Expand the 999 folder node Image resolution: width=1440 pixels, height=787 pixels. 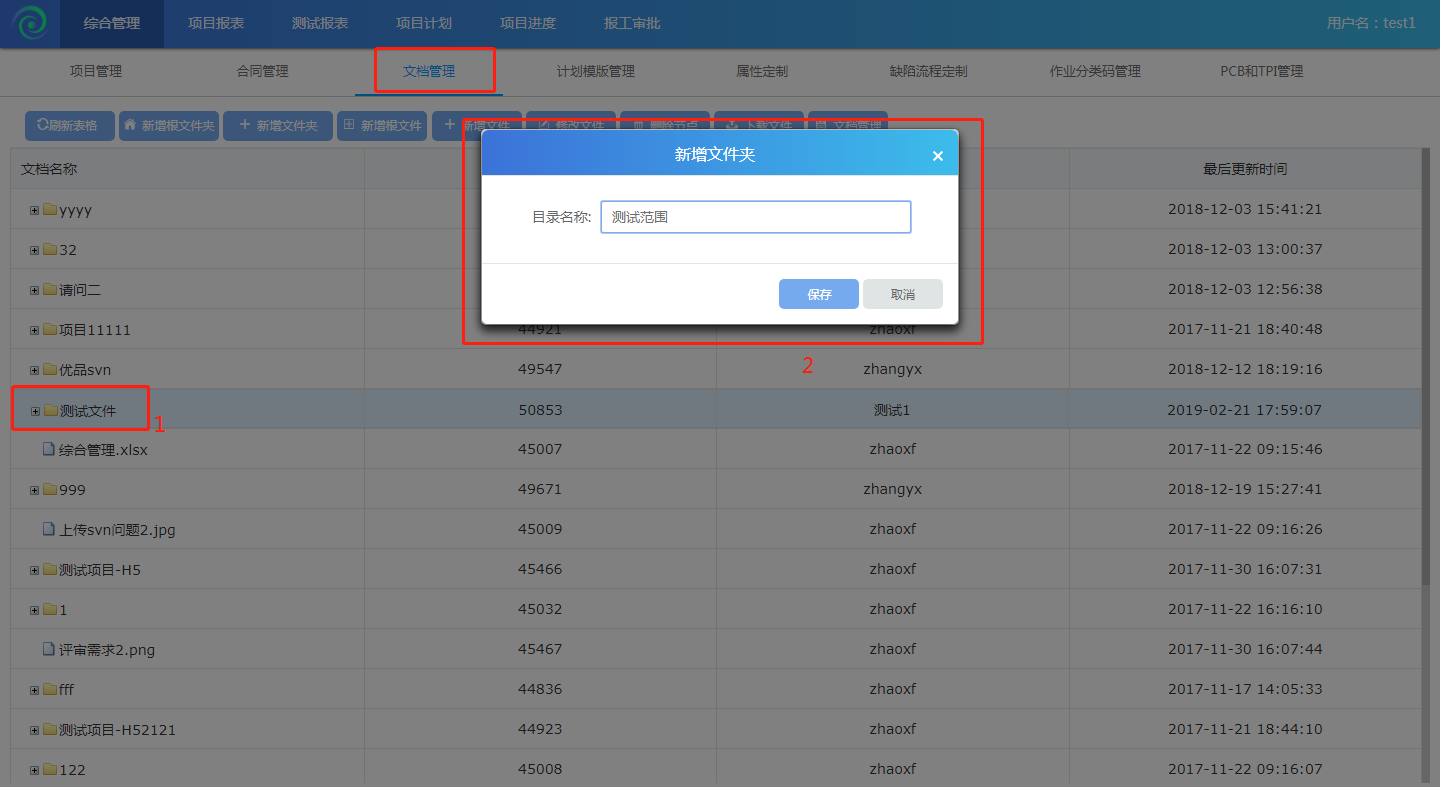tap(35, 490)
